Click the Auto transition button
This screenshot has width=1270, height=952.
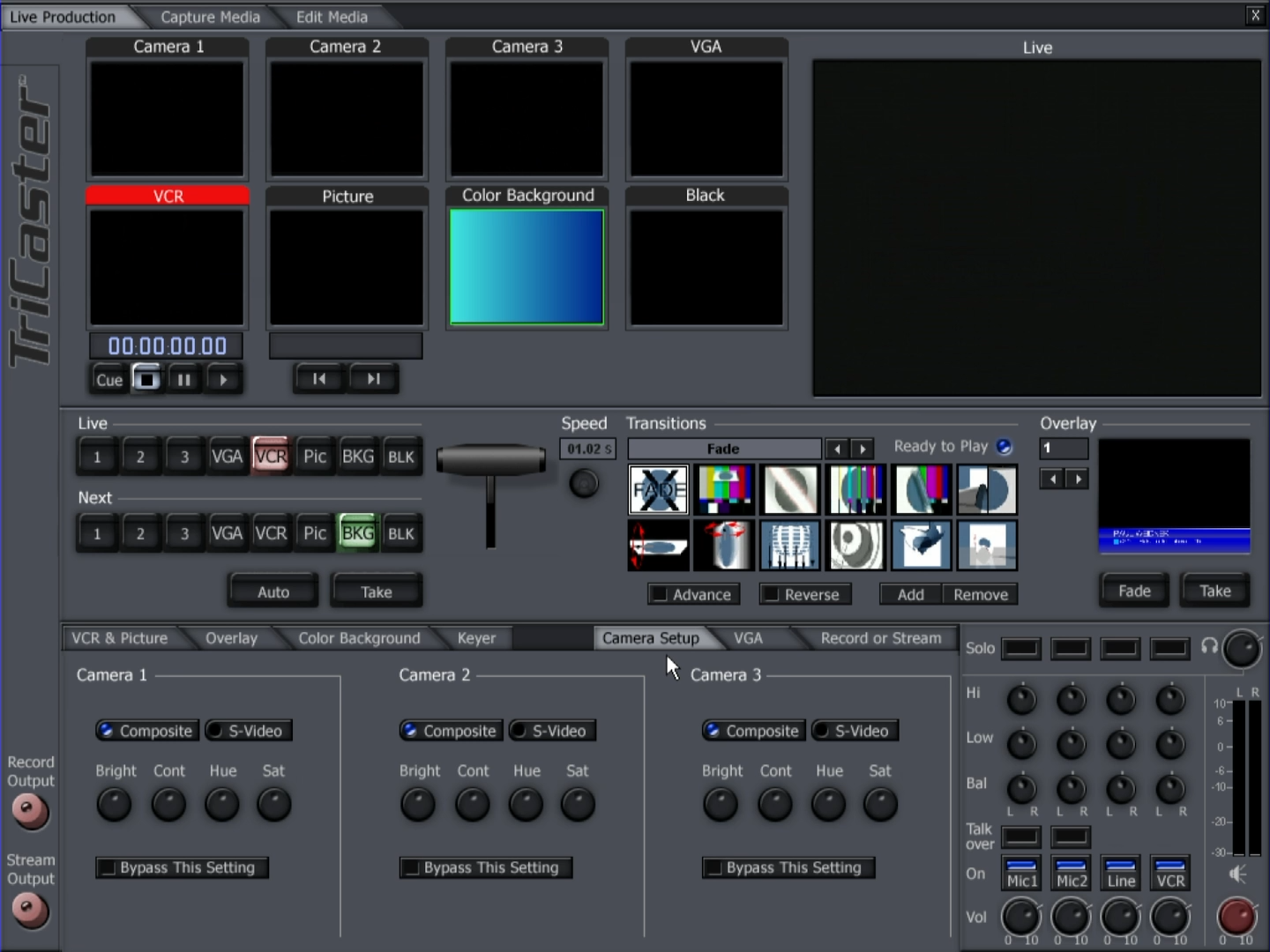pyautogui.click(x=273, y=591)
